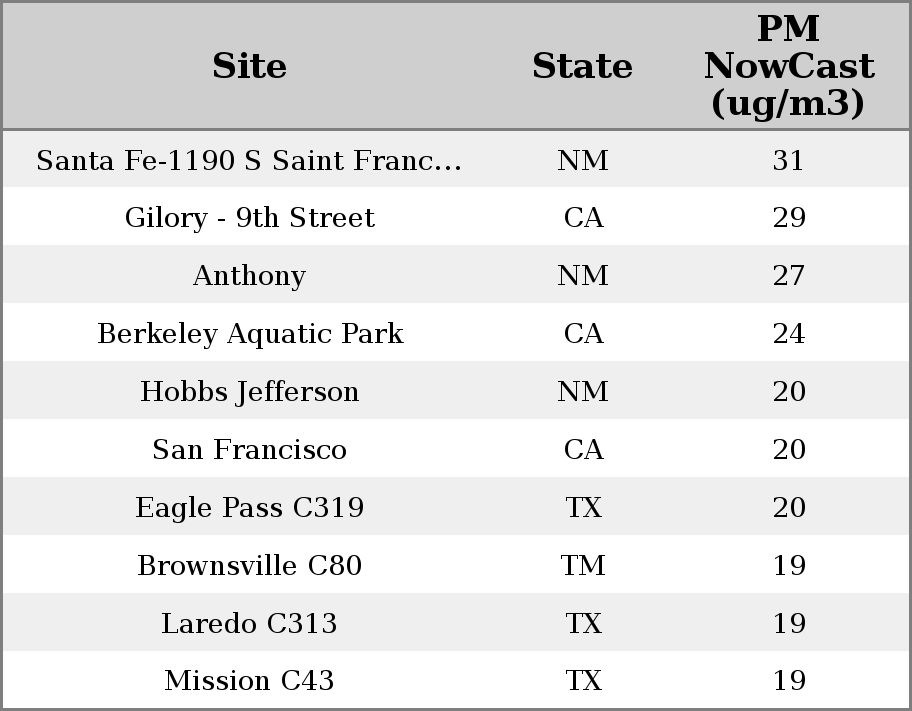The image size is (912, 711).
Task: Open the Berkeley Aquatic Park row
Action: pos(249,334)
